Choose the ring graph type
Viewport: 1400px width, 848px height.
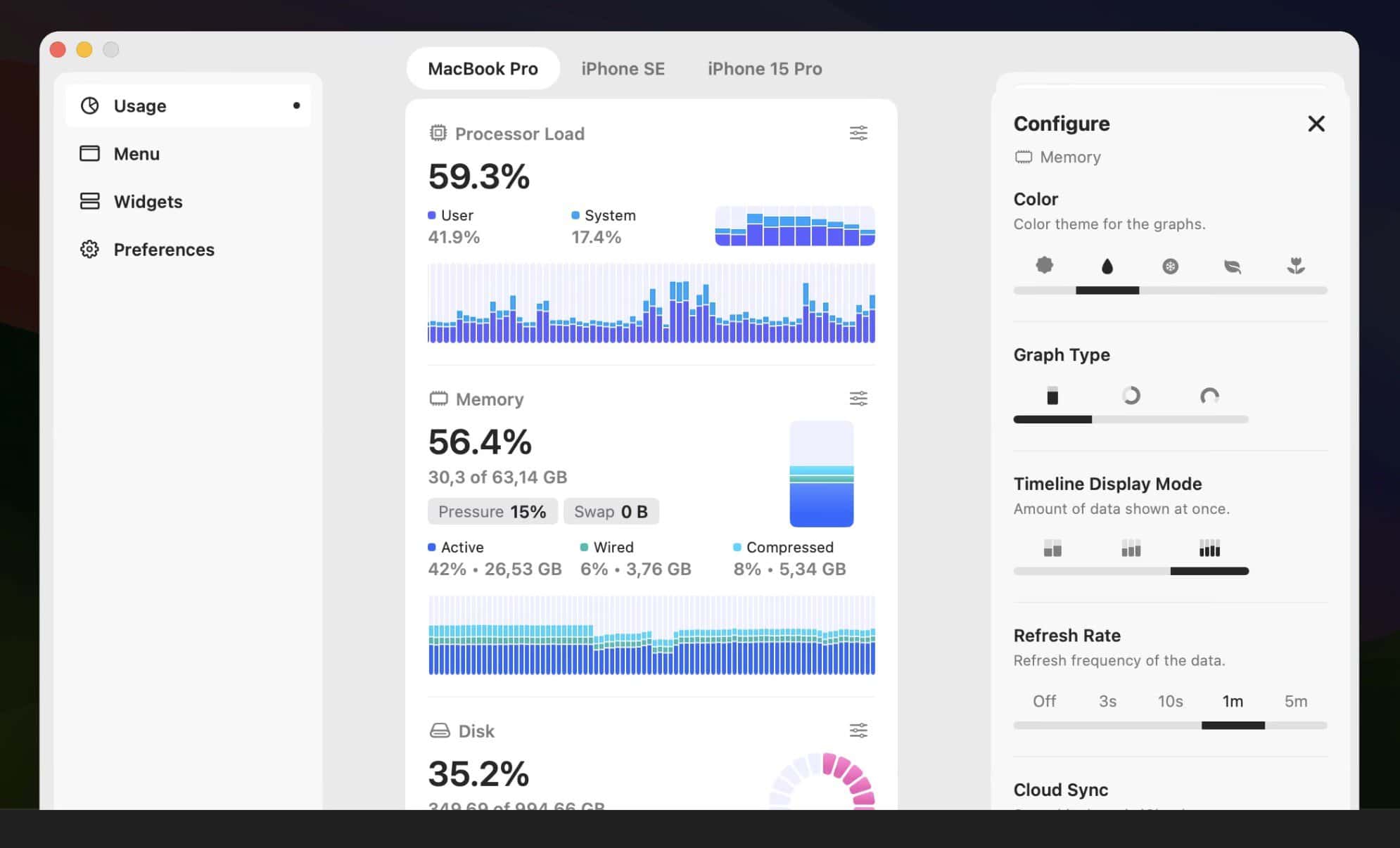click(x=1131, y=396)
